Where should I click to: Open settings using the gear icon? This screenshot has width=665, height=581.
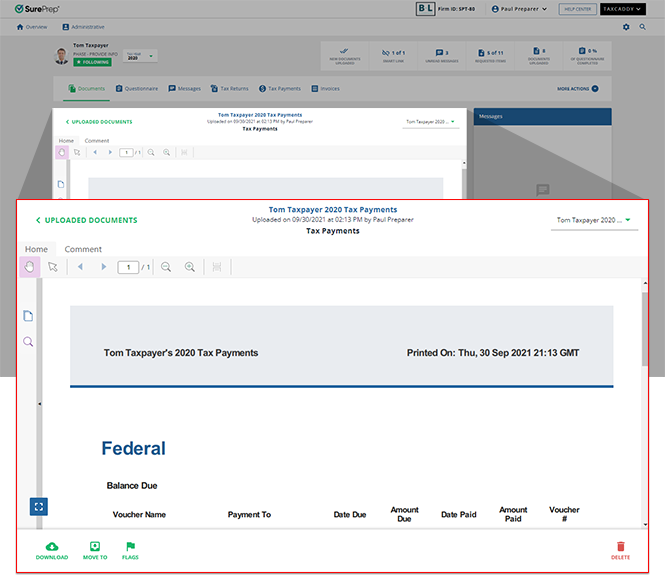(627, 27)
